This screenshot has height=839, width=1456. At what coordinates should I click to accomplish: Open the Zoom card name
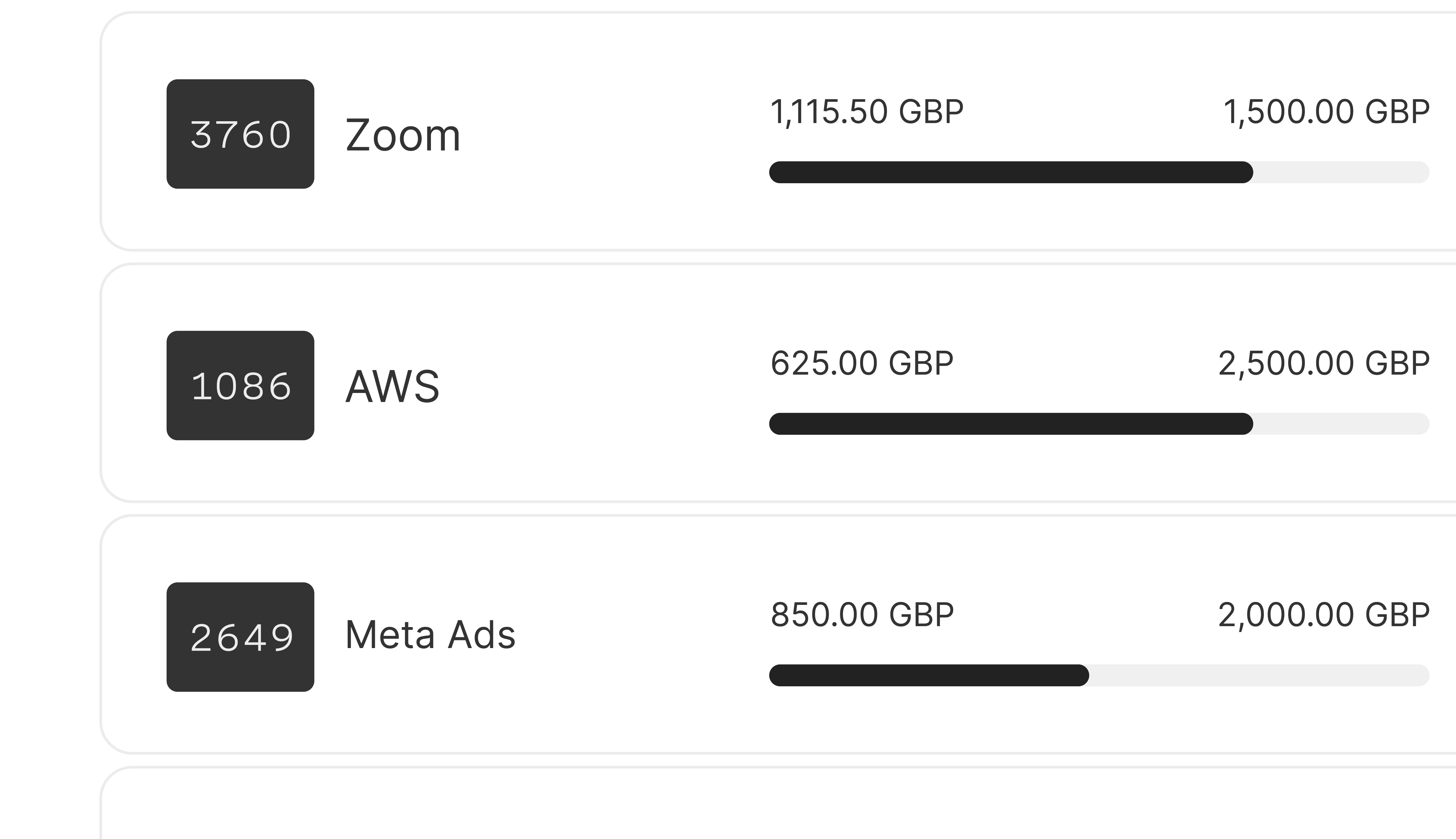coord(403,135)
